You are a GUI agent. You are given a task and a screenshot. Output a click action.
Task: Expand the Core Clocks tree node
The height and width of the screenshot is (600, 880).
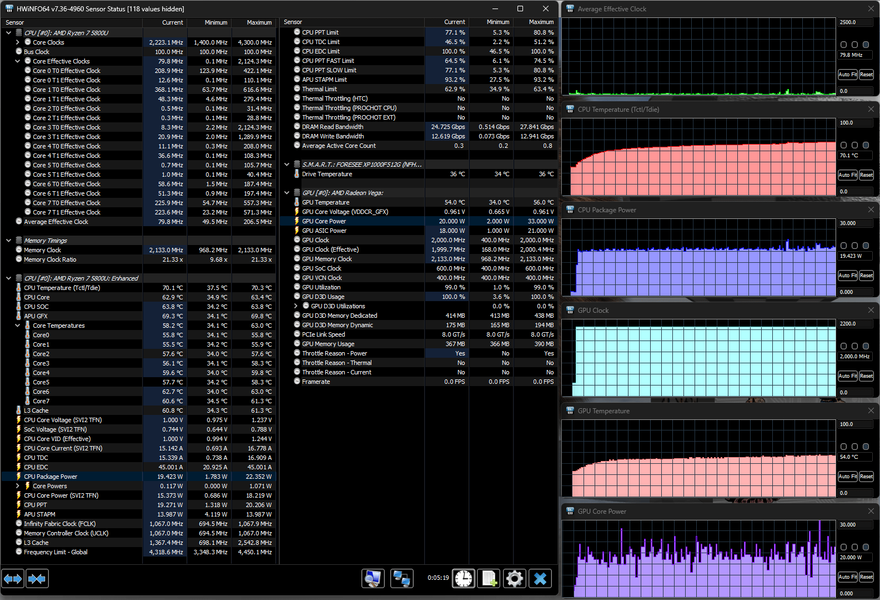19,43
